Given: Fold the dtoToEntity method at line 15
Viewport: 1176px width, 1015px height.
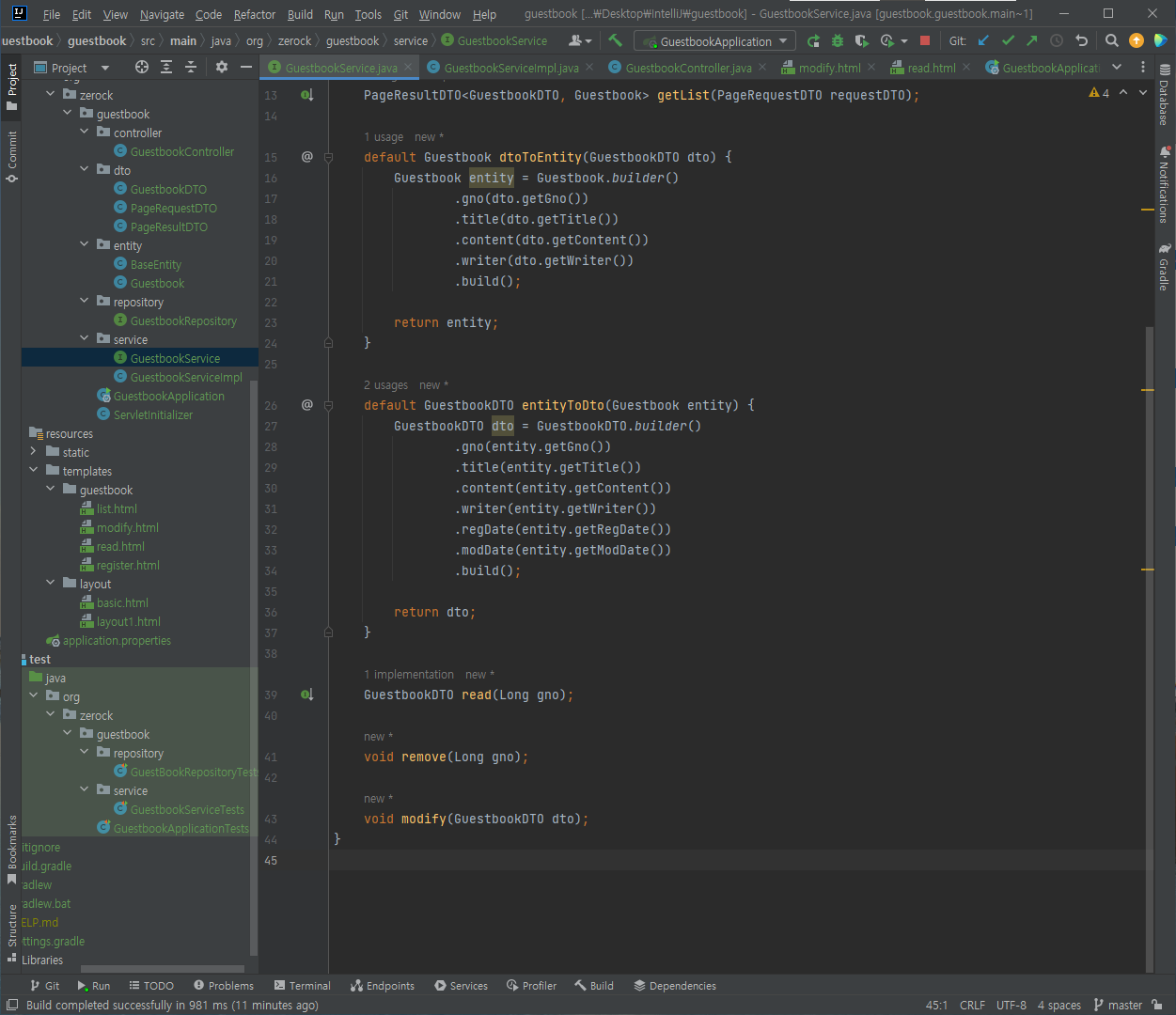Looking at the screenshot, I should tap(328, 157).
